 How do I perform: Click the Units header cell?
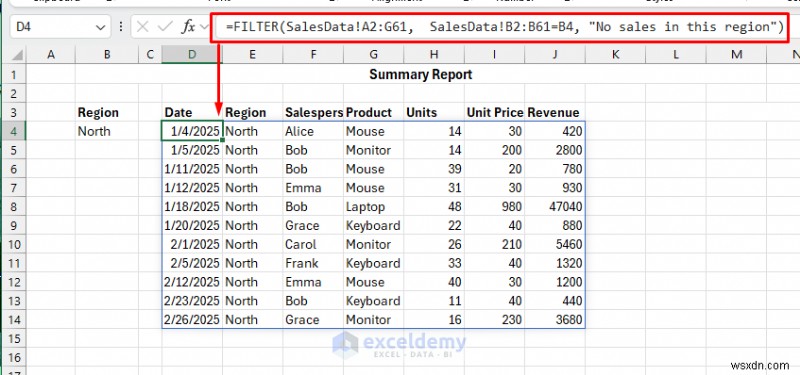pos(434,112)
